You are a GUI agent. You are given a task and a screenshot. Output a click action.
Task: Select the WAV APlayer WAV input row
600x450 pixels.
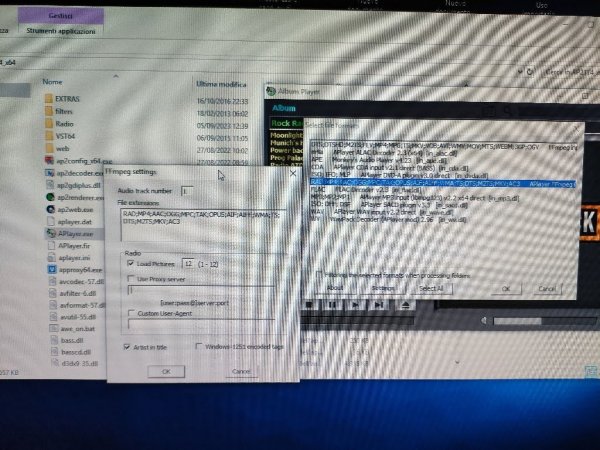442,212
